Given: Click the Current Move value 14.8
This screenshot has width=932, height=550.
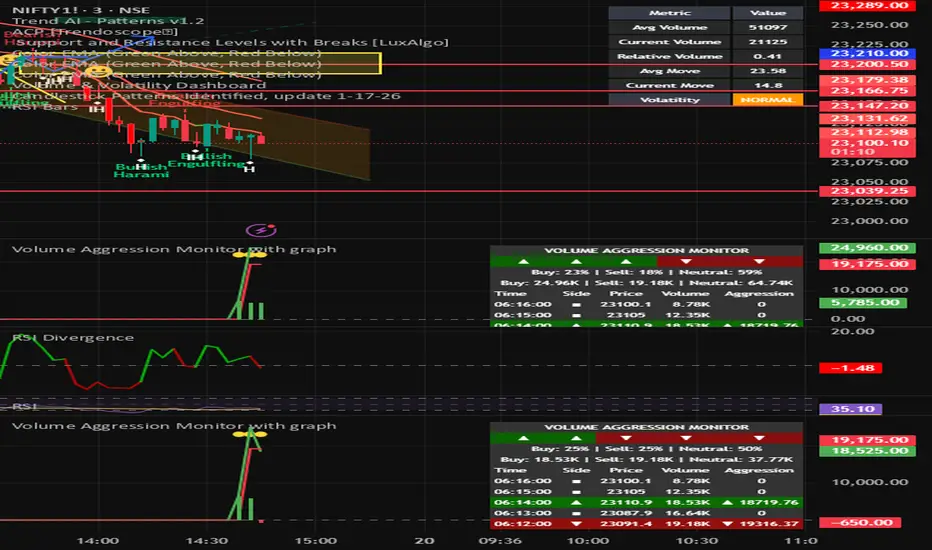Looking at the screenshot, I should tap(768, 85).
